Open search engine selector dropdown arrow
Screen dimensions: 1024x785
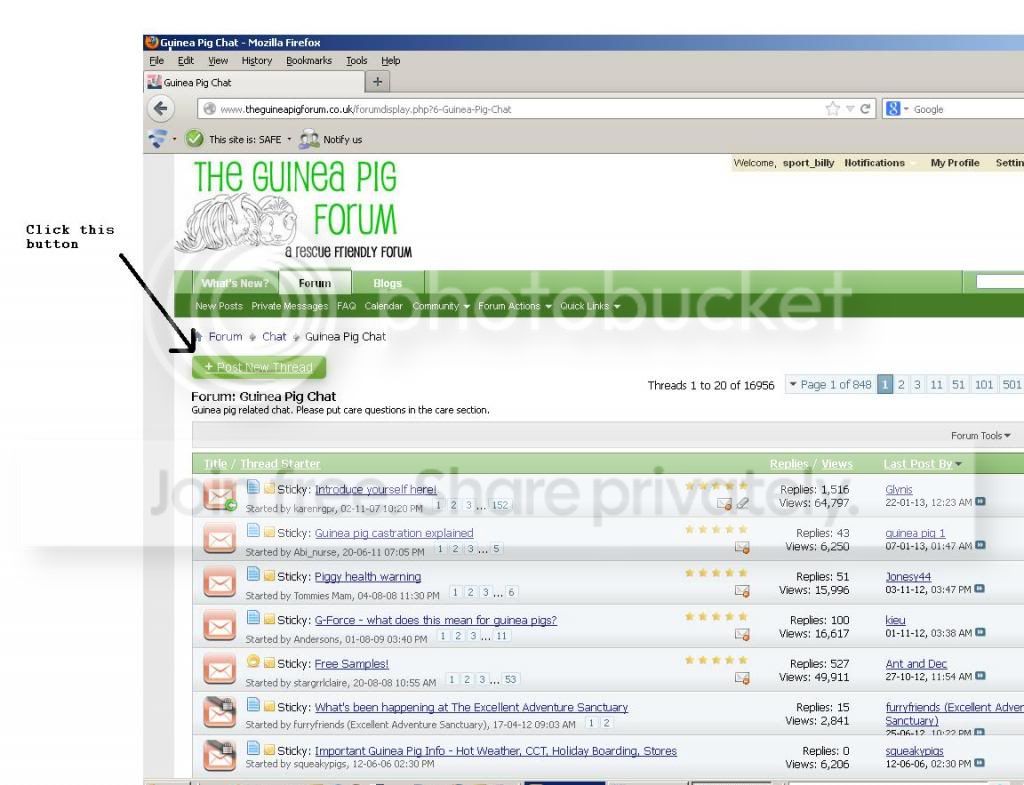click(x=906, y=109)
